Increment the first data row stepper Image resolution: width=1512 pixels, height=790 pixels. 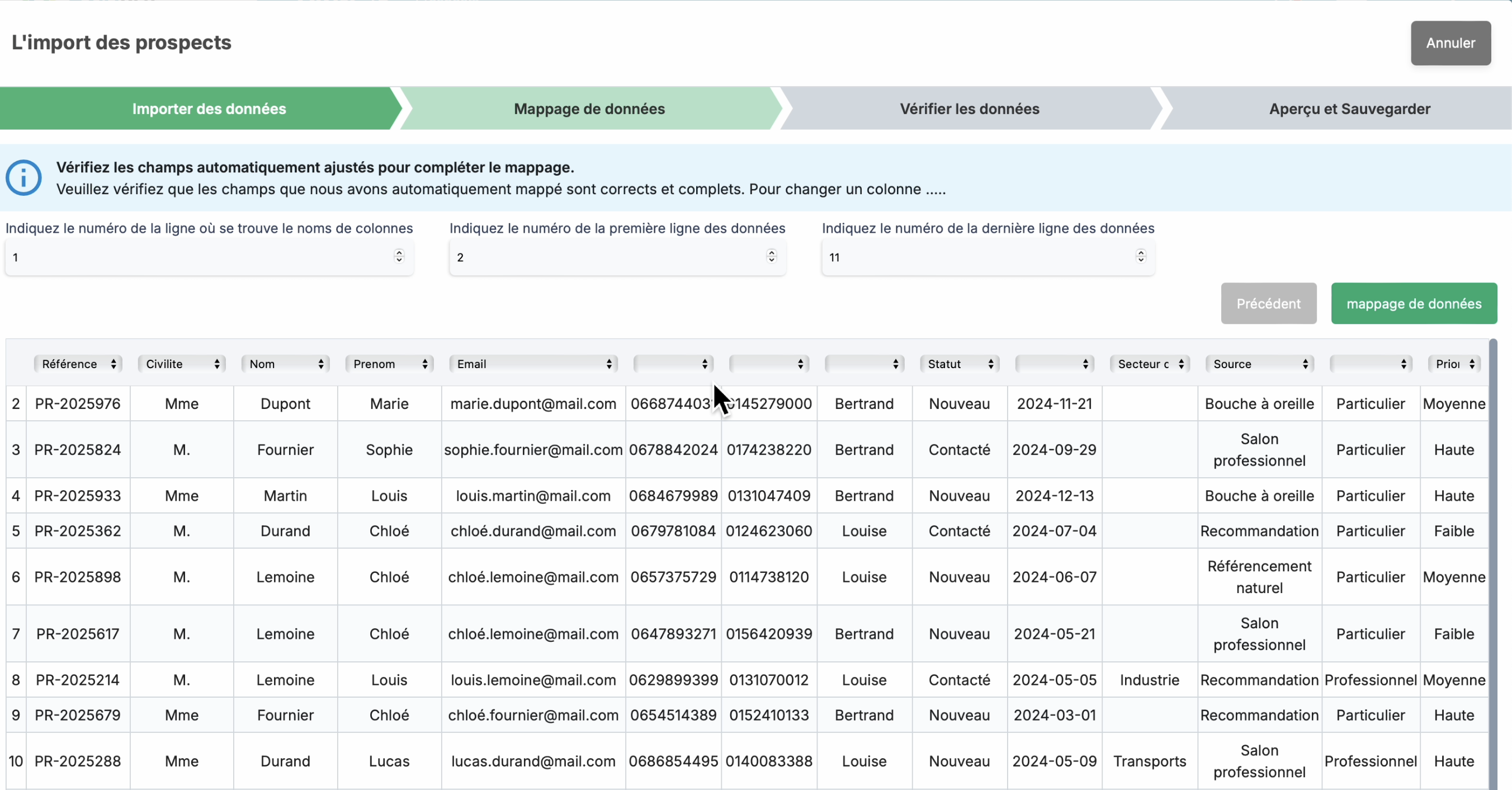(x=771, y=252)
